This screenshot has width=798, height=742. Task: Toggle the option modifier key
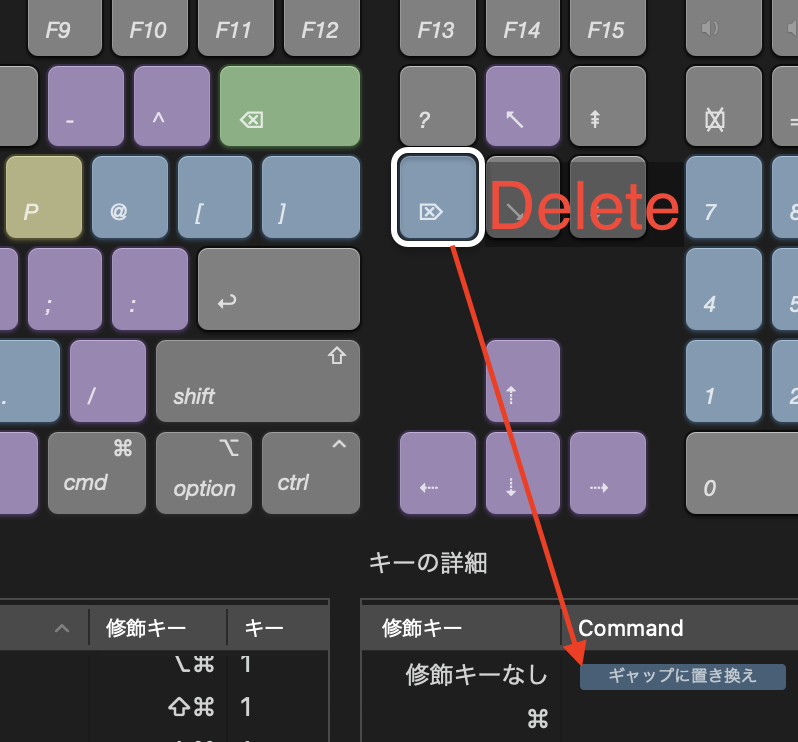pyautogui.click(x=204, y=473)
